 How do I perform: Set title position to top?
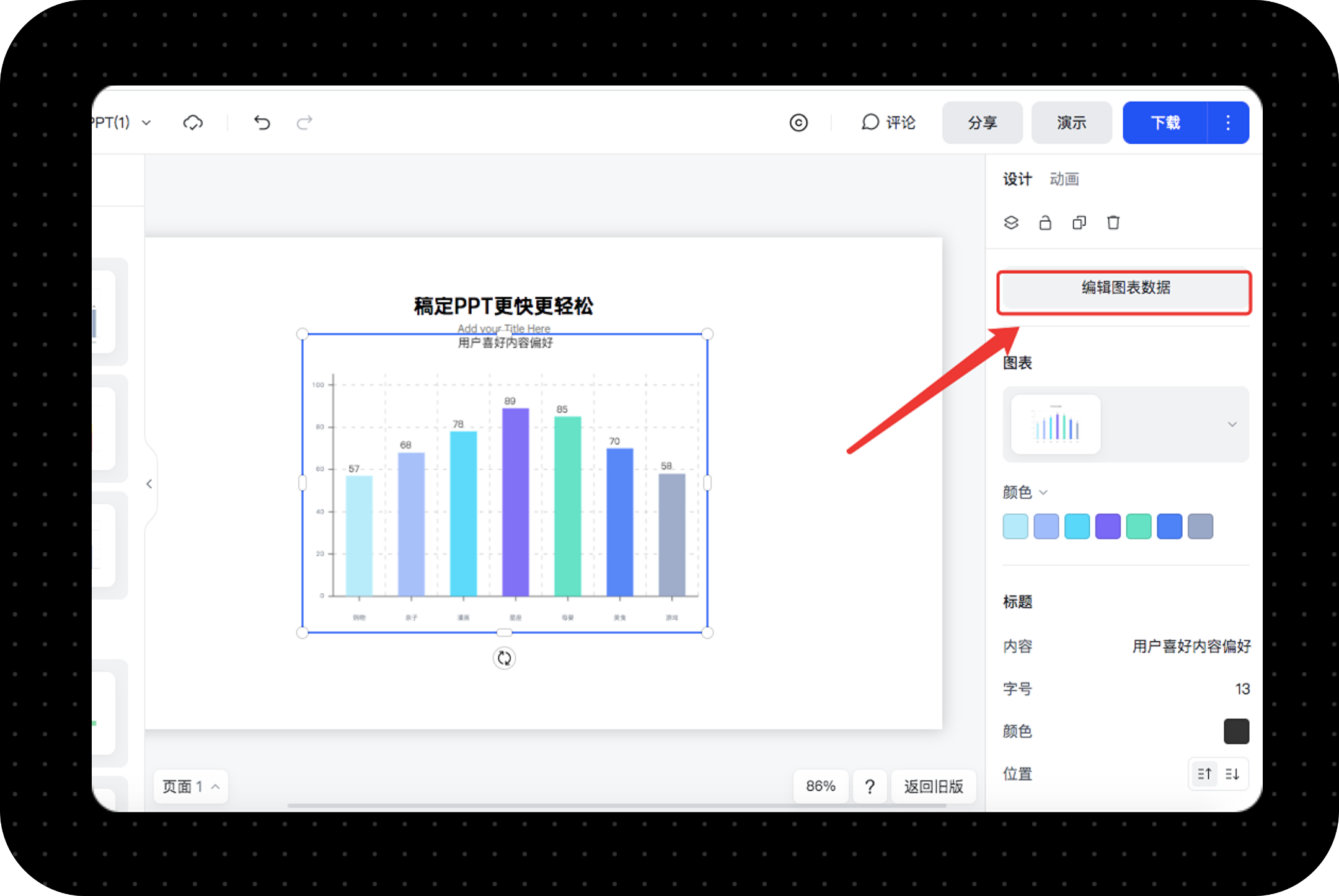pyautogui.click(x=1204, y=774)
